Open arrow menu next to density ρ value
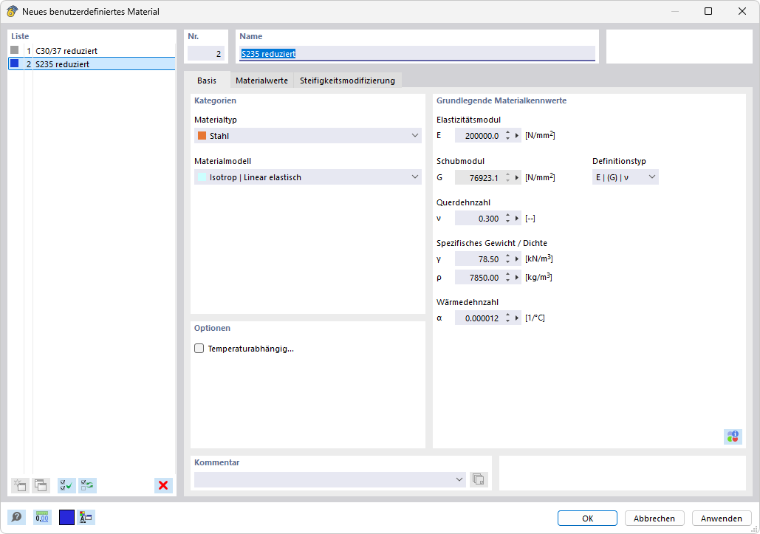The height and width of the screenshot is (534, 760). click(x=517, y=277)
